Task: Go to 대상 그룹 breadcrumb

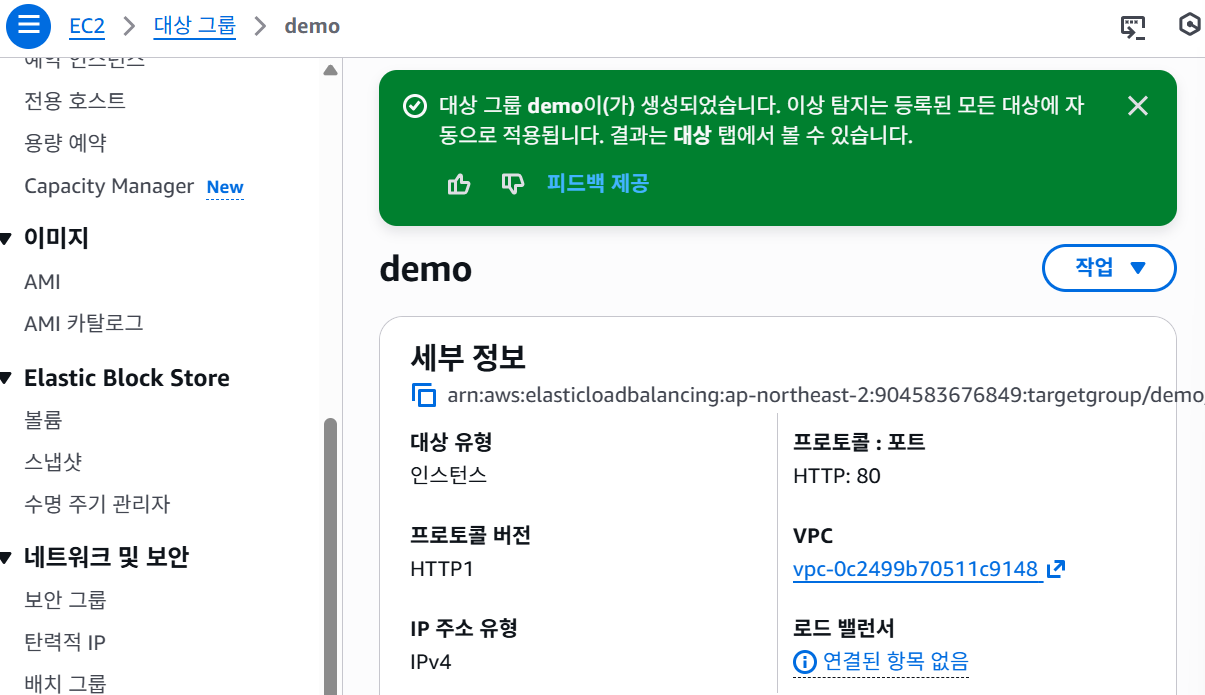Action: coord(195,26)
